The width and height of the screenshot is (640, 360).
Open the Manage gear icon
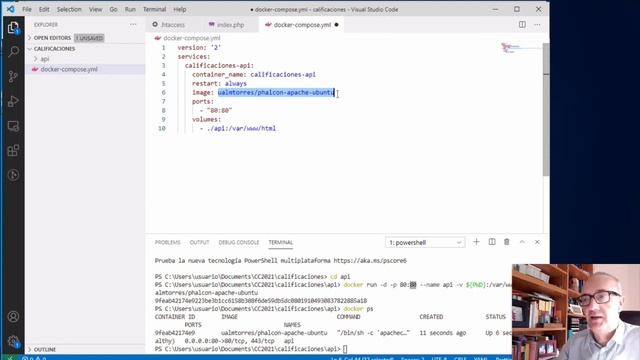[x=13, y=341]
